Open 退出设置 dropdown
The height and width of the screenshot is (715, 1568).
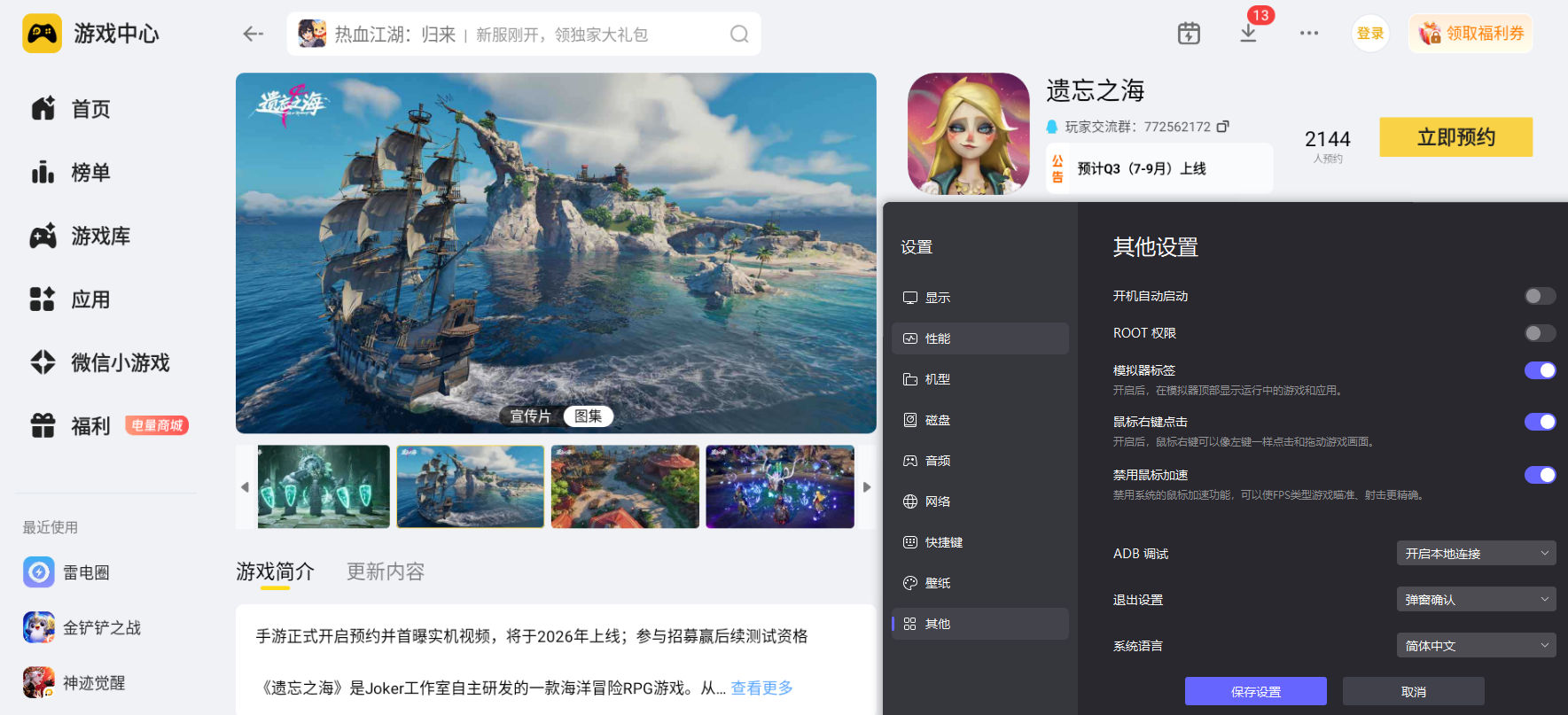tap(1476, 600)
